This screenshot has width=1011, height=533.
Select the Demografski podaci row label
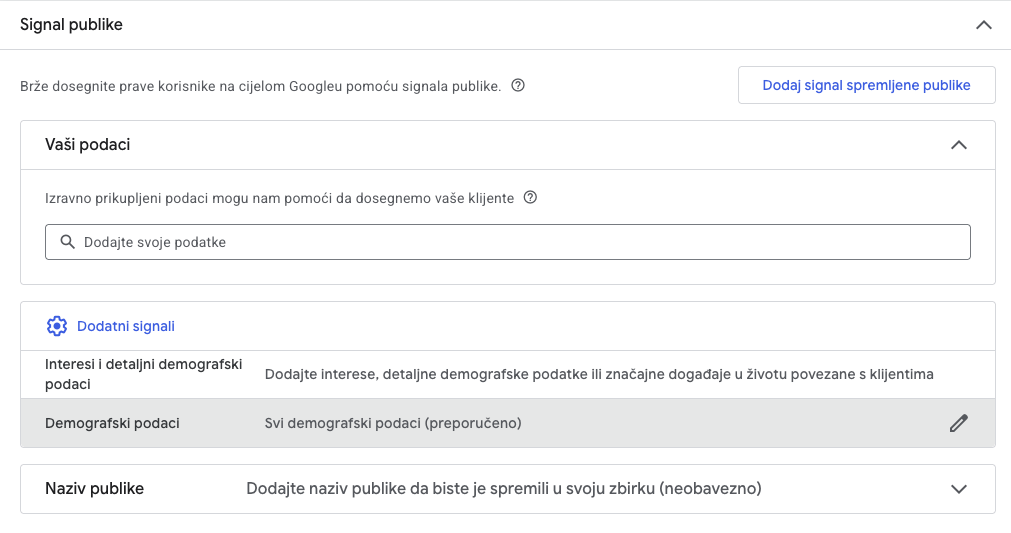[112, 423]
